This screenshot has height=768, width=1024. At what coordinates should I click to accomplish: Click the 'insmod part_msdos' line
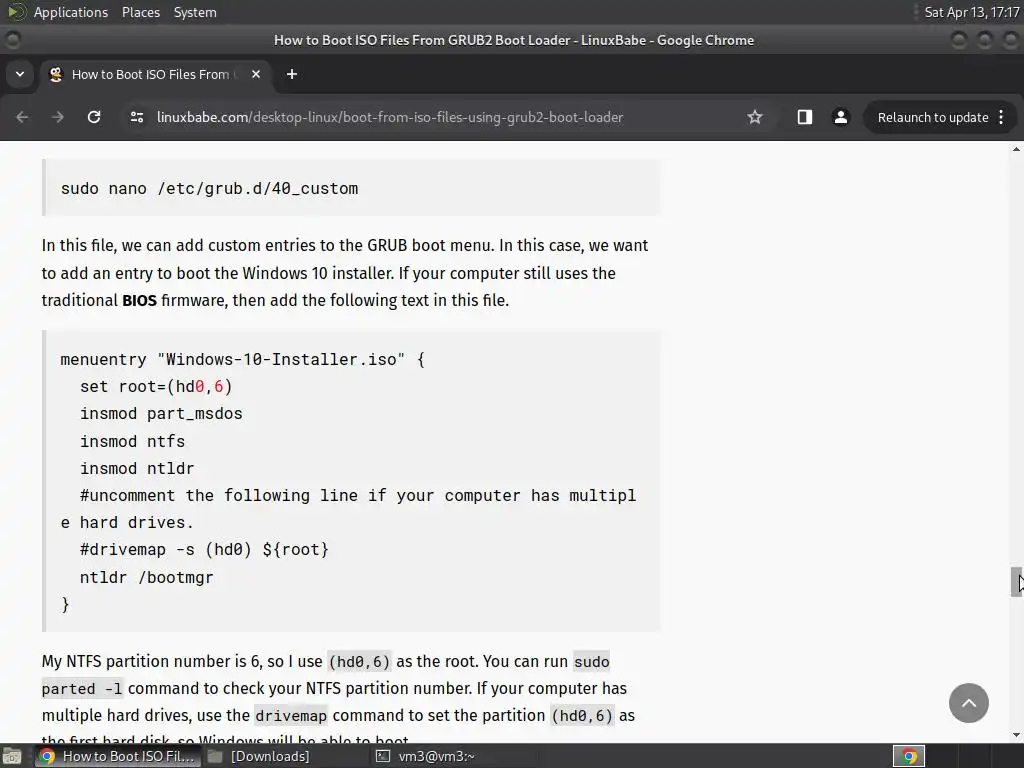pos(161,414)
